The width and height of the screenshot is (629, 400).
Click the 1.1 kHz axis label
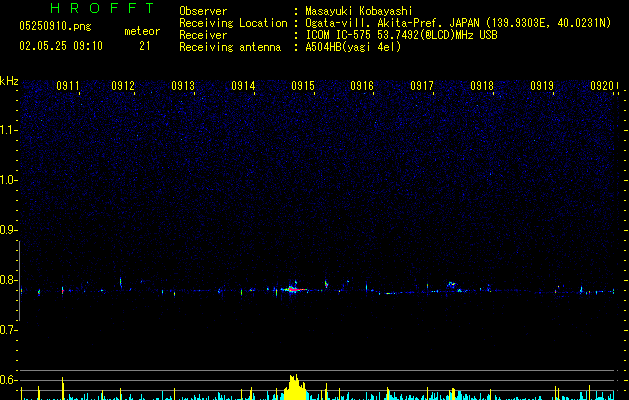pos(9,130)
